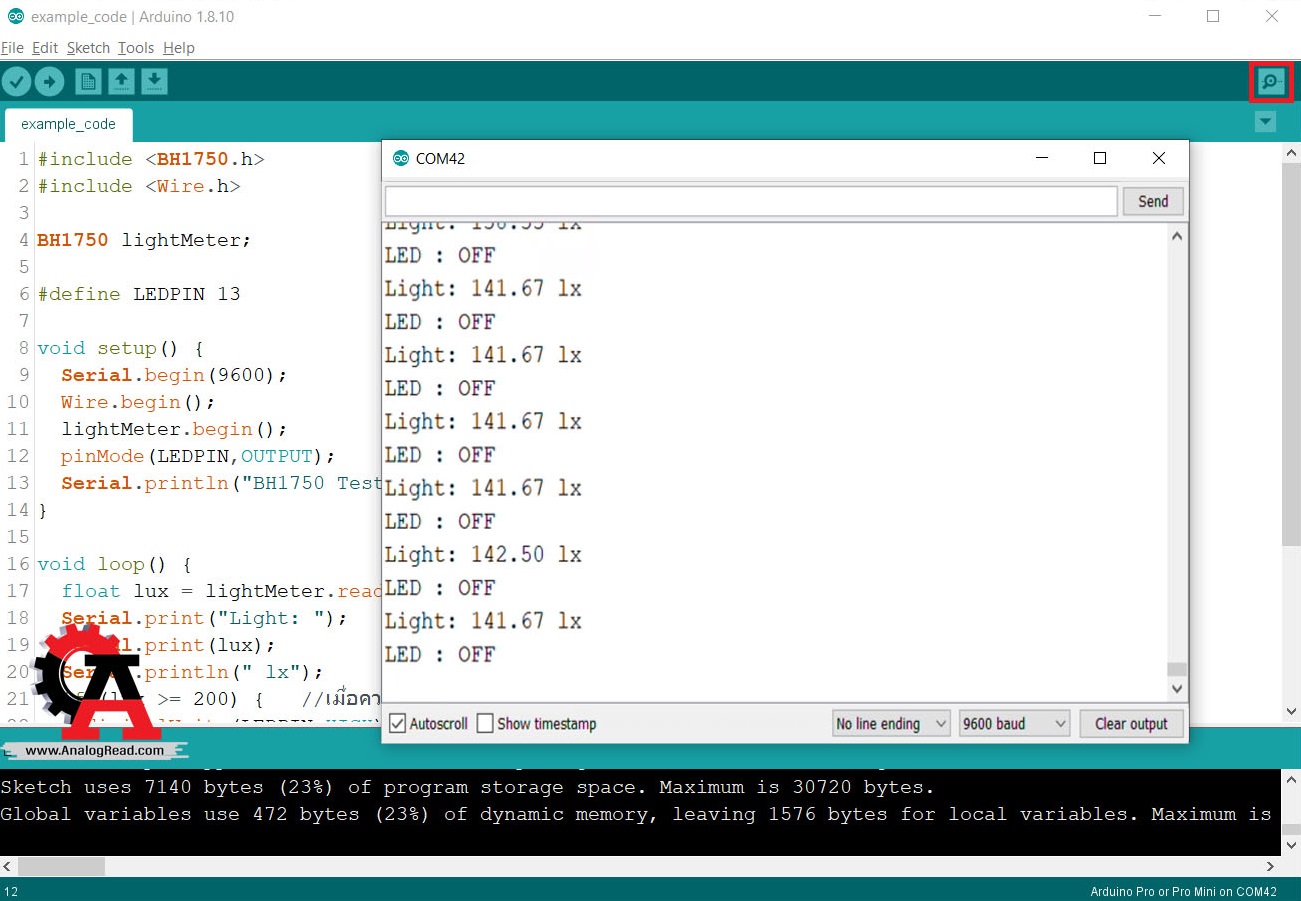Select the example_code tab
Screen dimensions: 1301x901
point(68,124)
